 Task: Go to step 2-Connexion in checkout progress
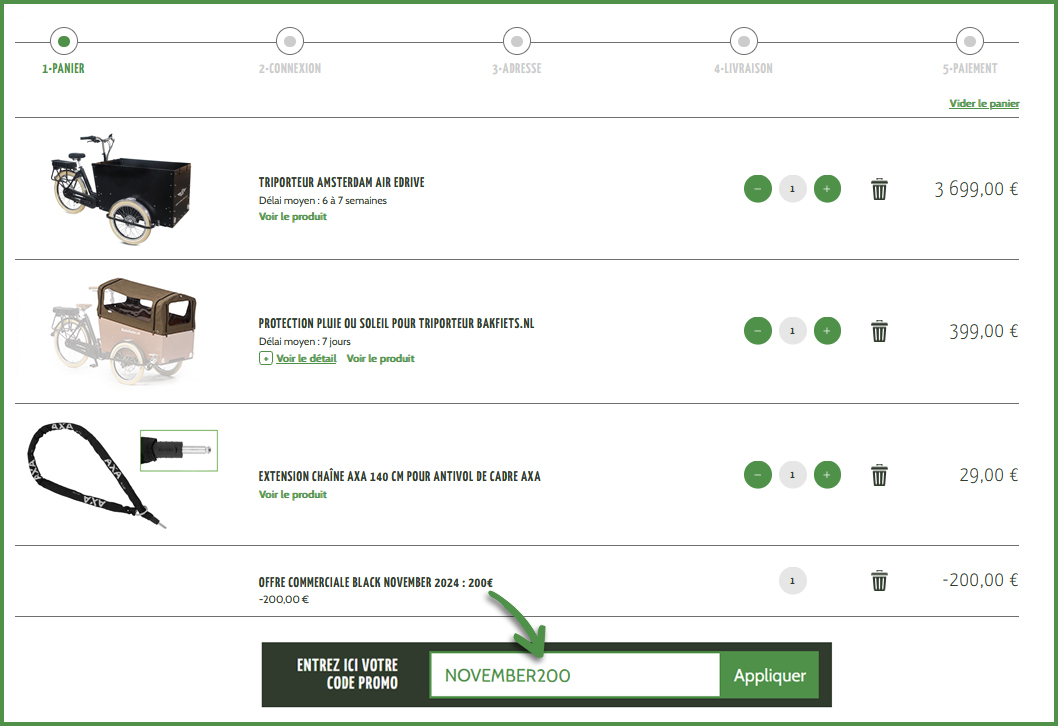(x=289, y=42)
